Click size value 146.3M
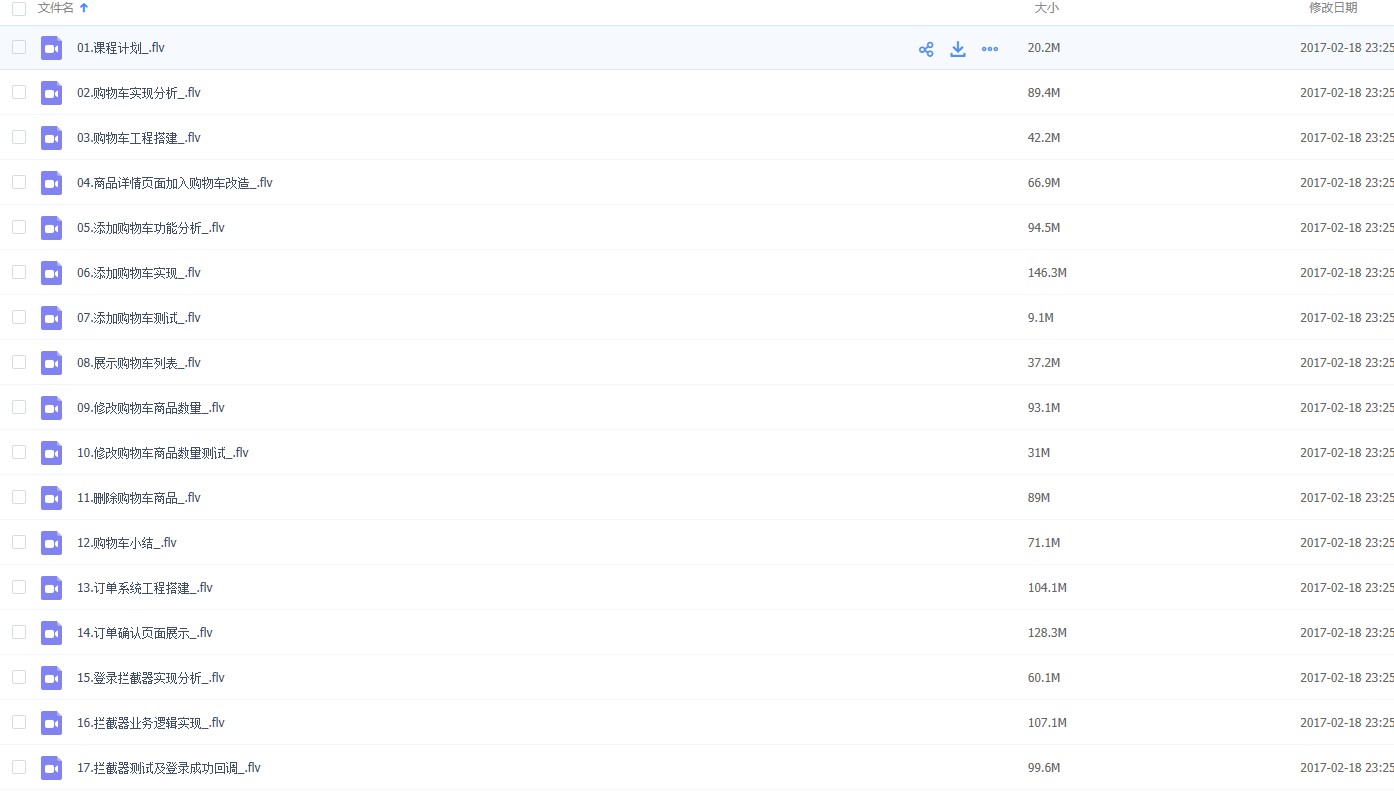 pos(1047,273)
